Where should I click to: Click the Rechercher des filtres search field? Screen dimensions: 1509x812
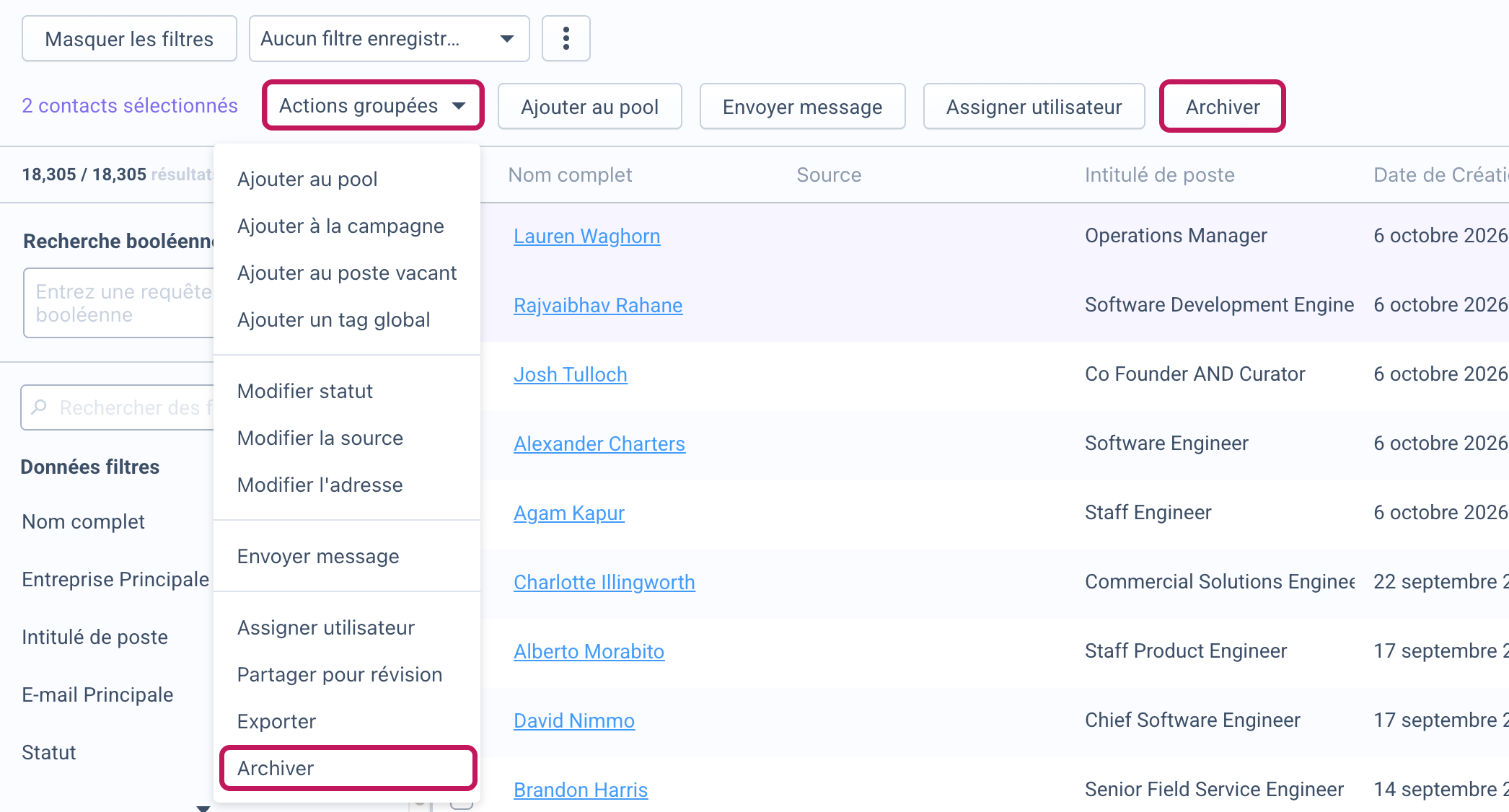[x=118, y=408]
